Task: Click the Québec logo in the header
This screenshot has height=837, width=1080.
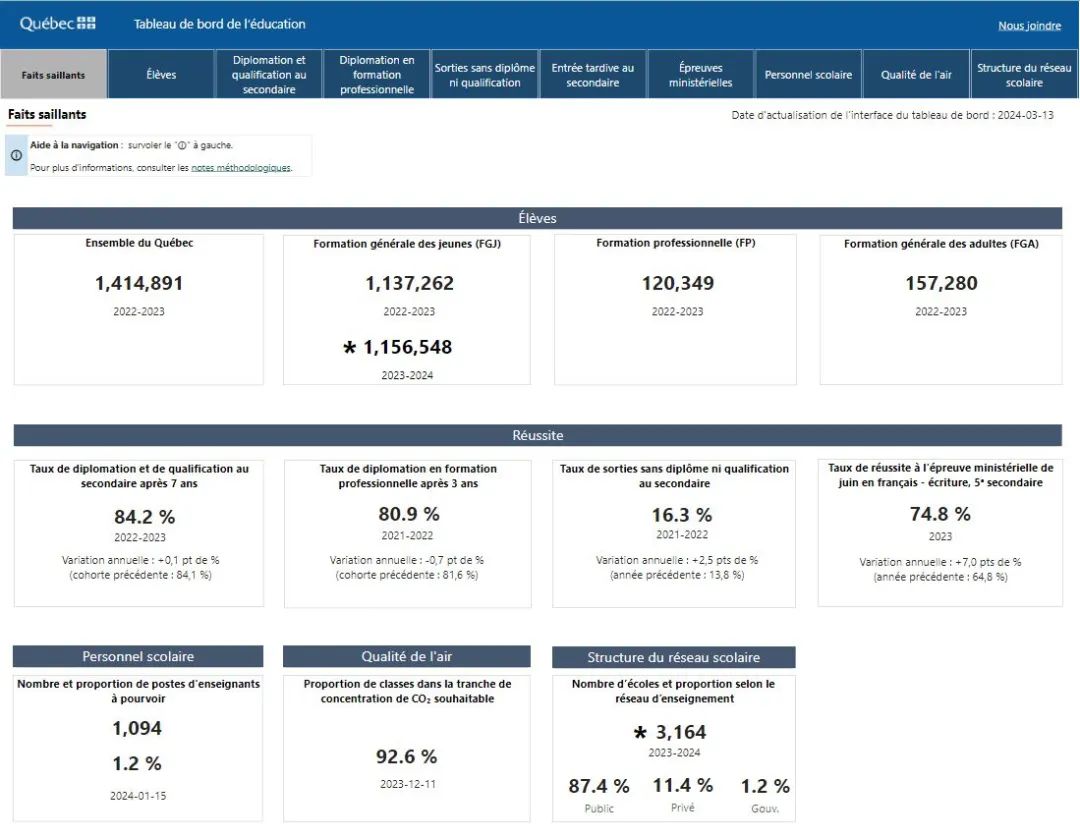Action: point(58,24)
